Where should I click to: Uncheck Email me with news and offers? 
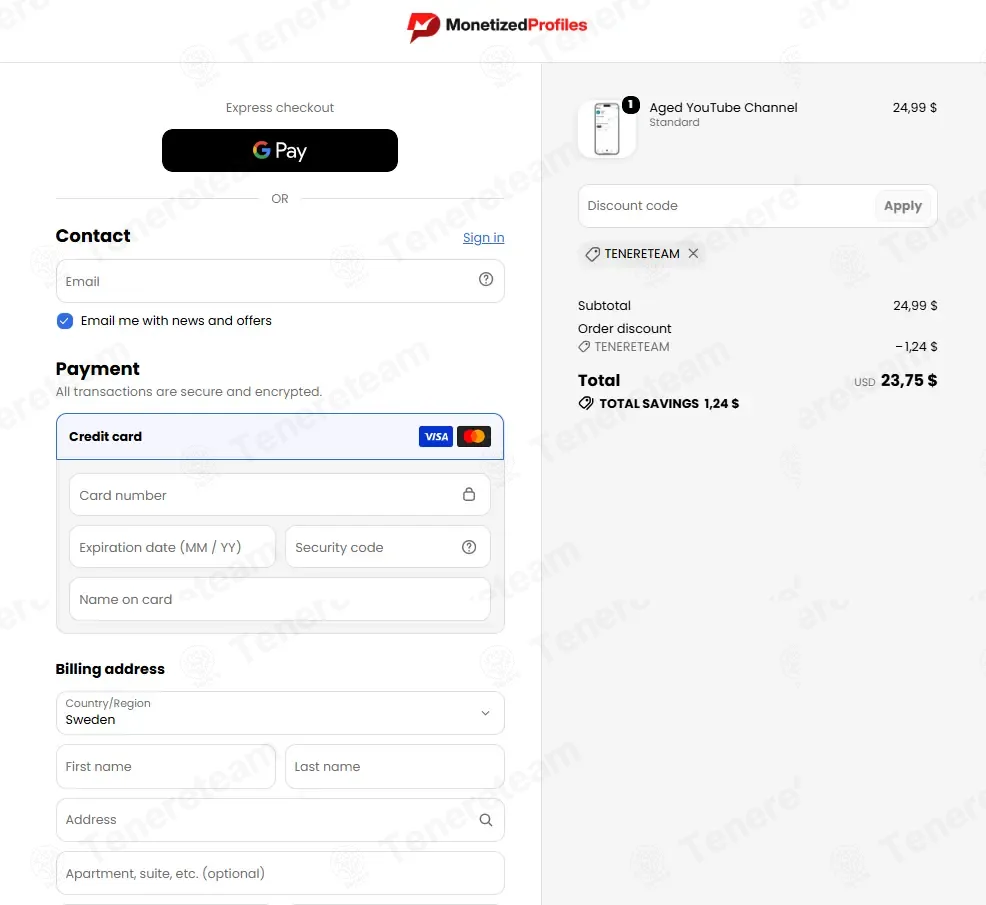coord(65,321)
